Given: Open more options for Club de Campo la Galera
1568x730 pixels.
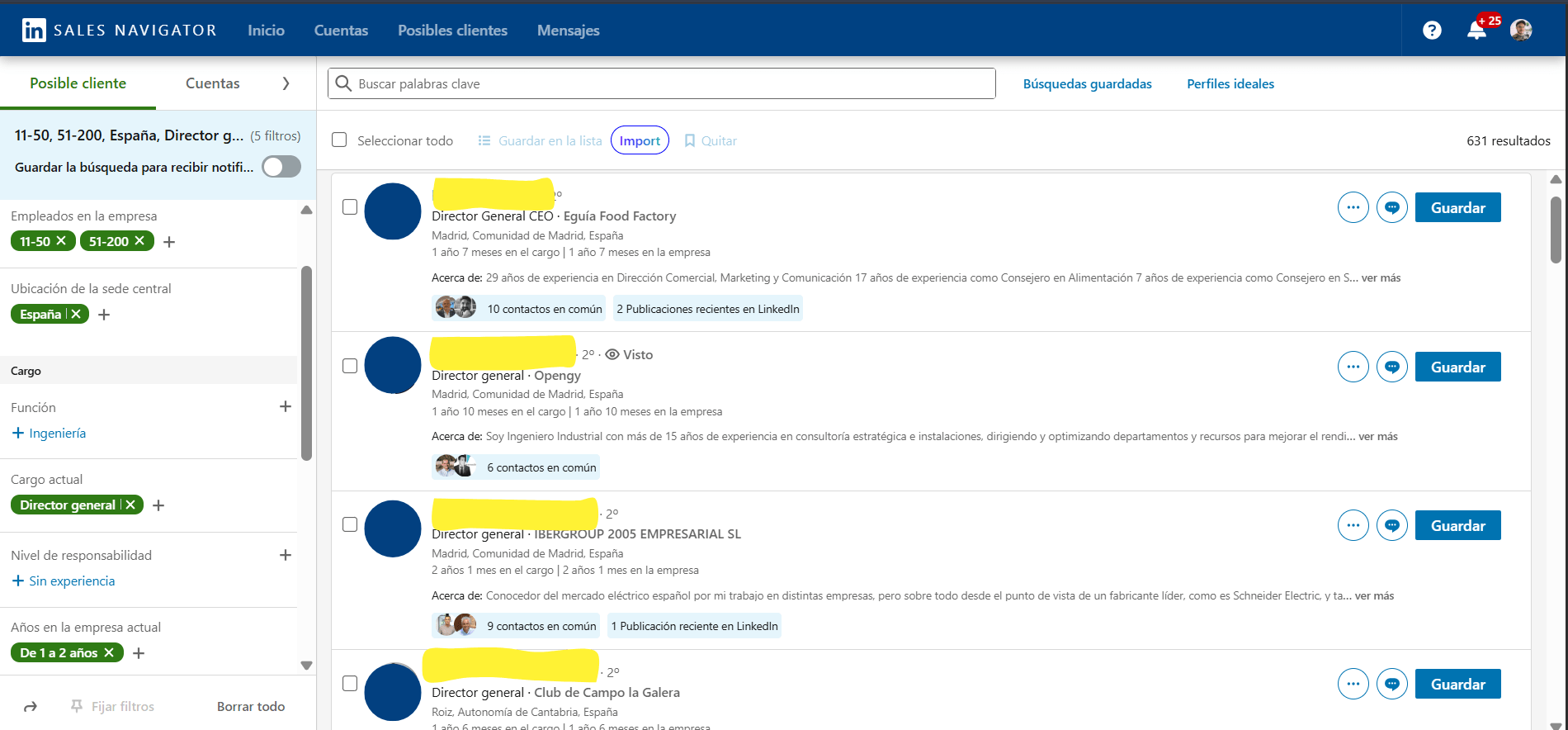Looking at the screenshot, I should pyautogui.click(x=1353, y=684).
